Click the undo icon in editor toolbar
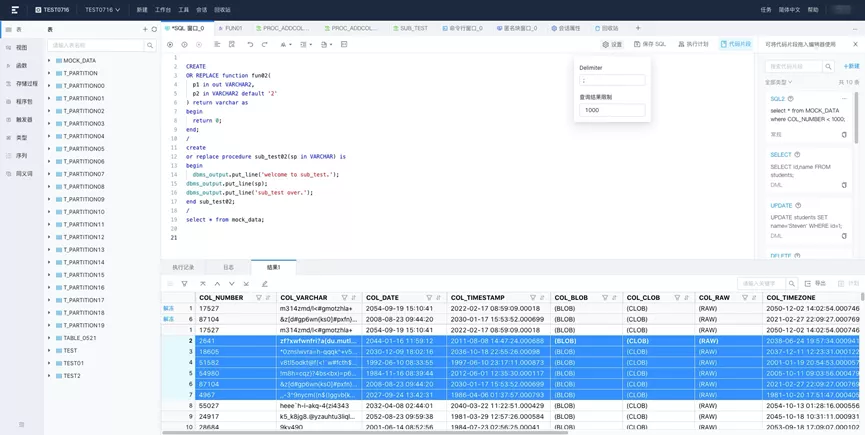 [x=250, y=45]
